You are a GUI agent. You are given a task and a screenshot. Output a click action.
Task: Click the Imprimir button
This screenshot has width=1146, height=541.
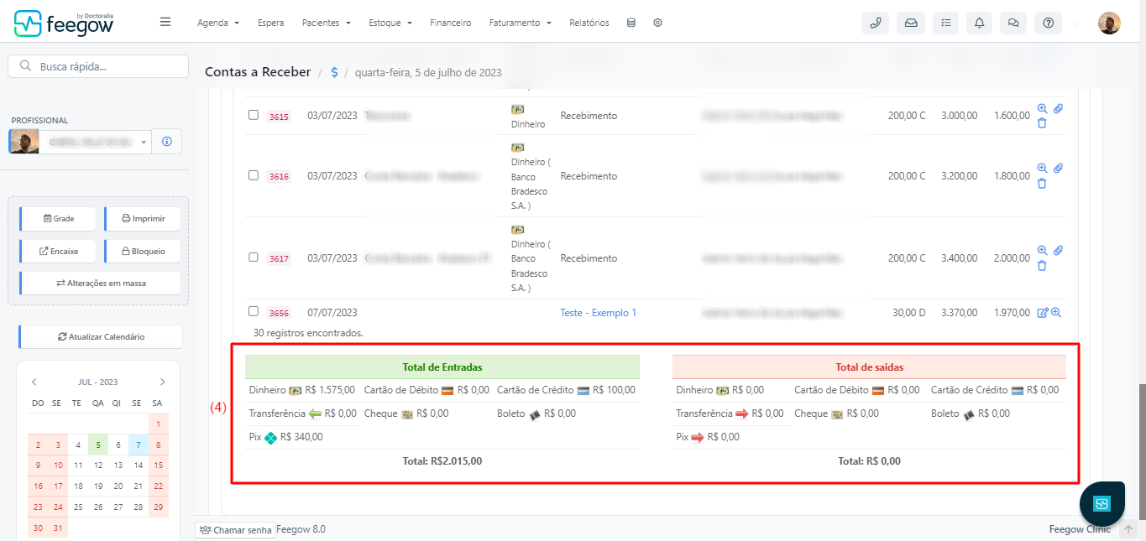(x=143, y=219)
